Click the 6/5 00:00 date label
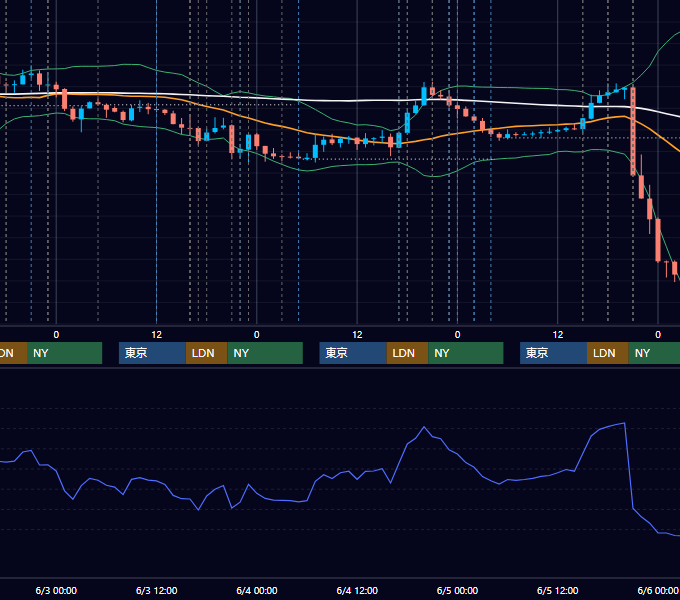Image resolution: width=680 pixels, height=600 pixels. point(457,590)
